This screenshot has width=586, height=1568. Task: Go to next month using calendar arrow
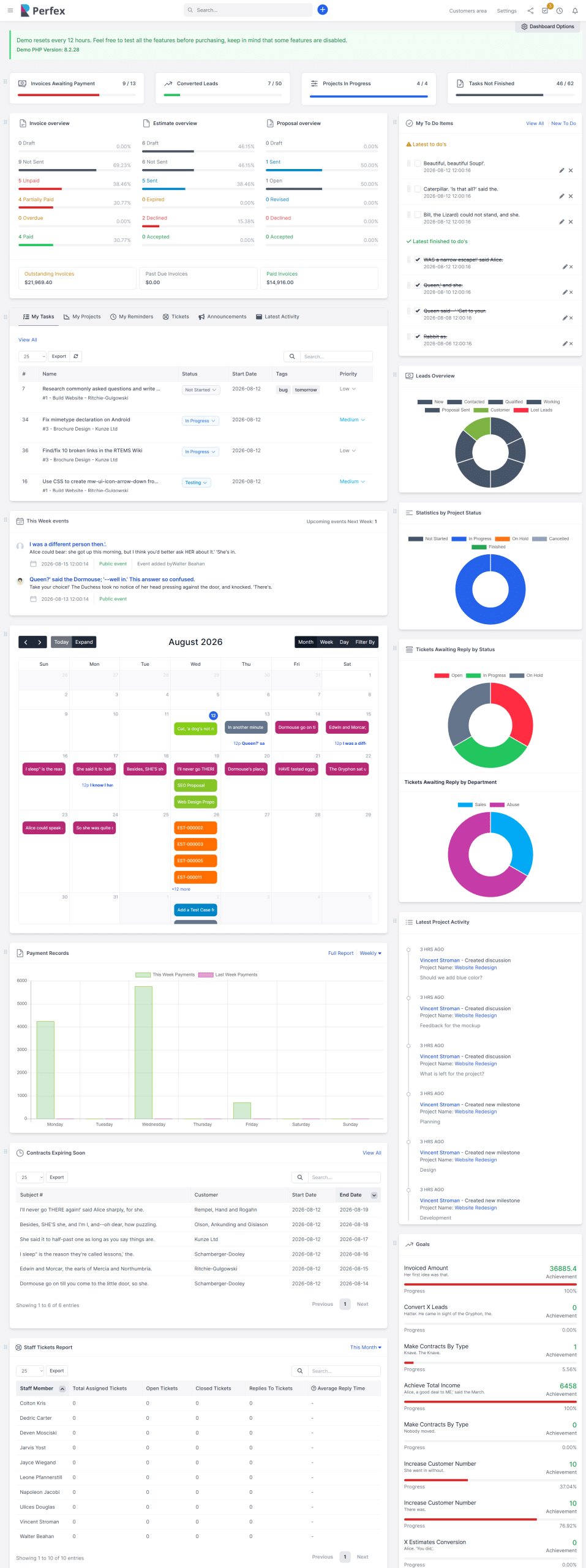tap(40, 642)
